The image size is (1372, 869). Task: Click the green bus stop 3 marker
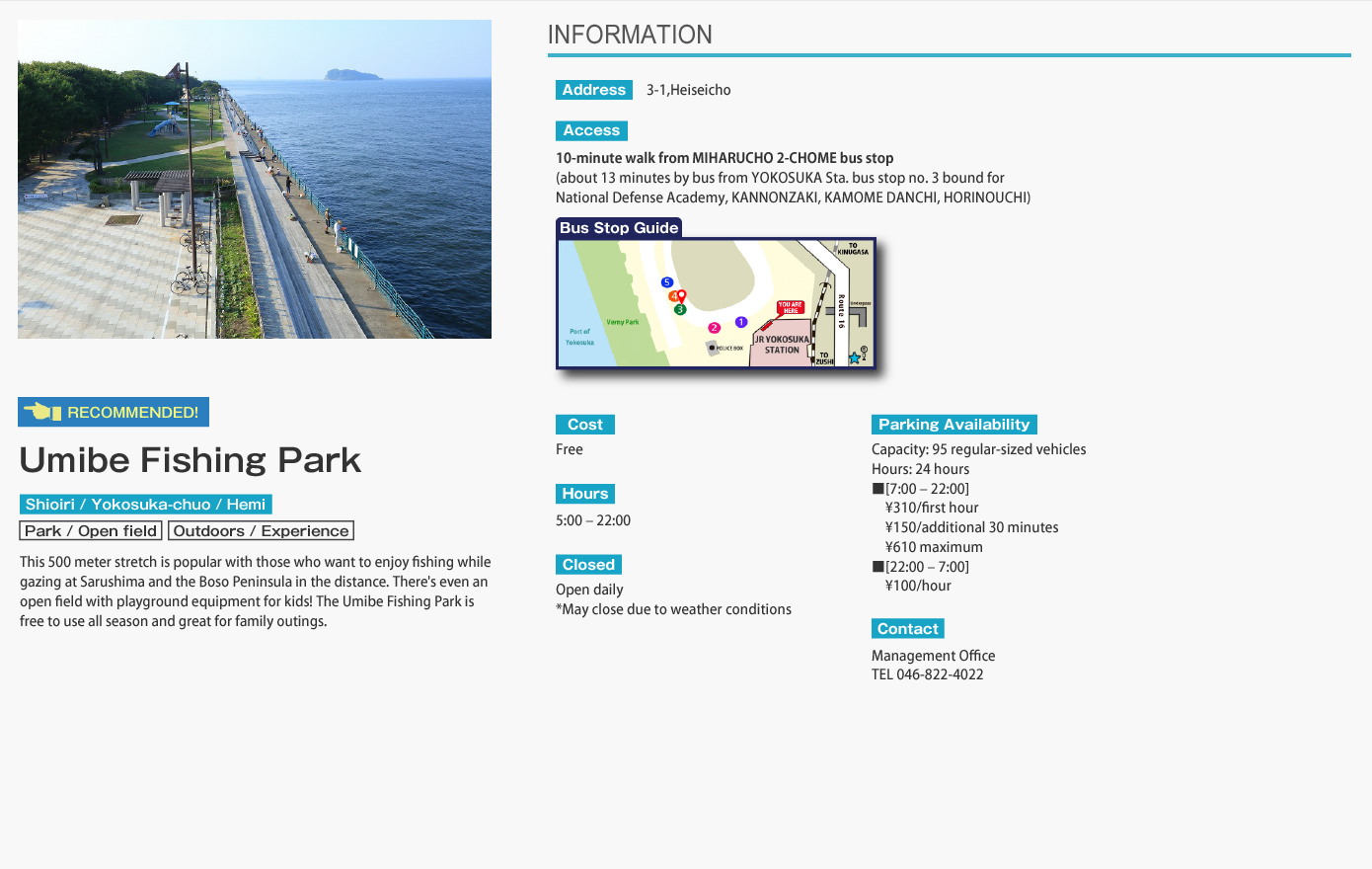click(679, 310)
